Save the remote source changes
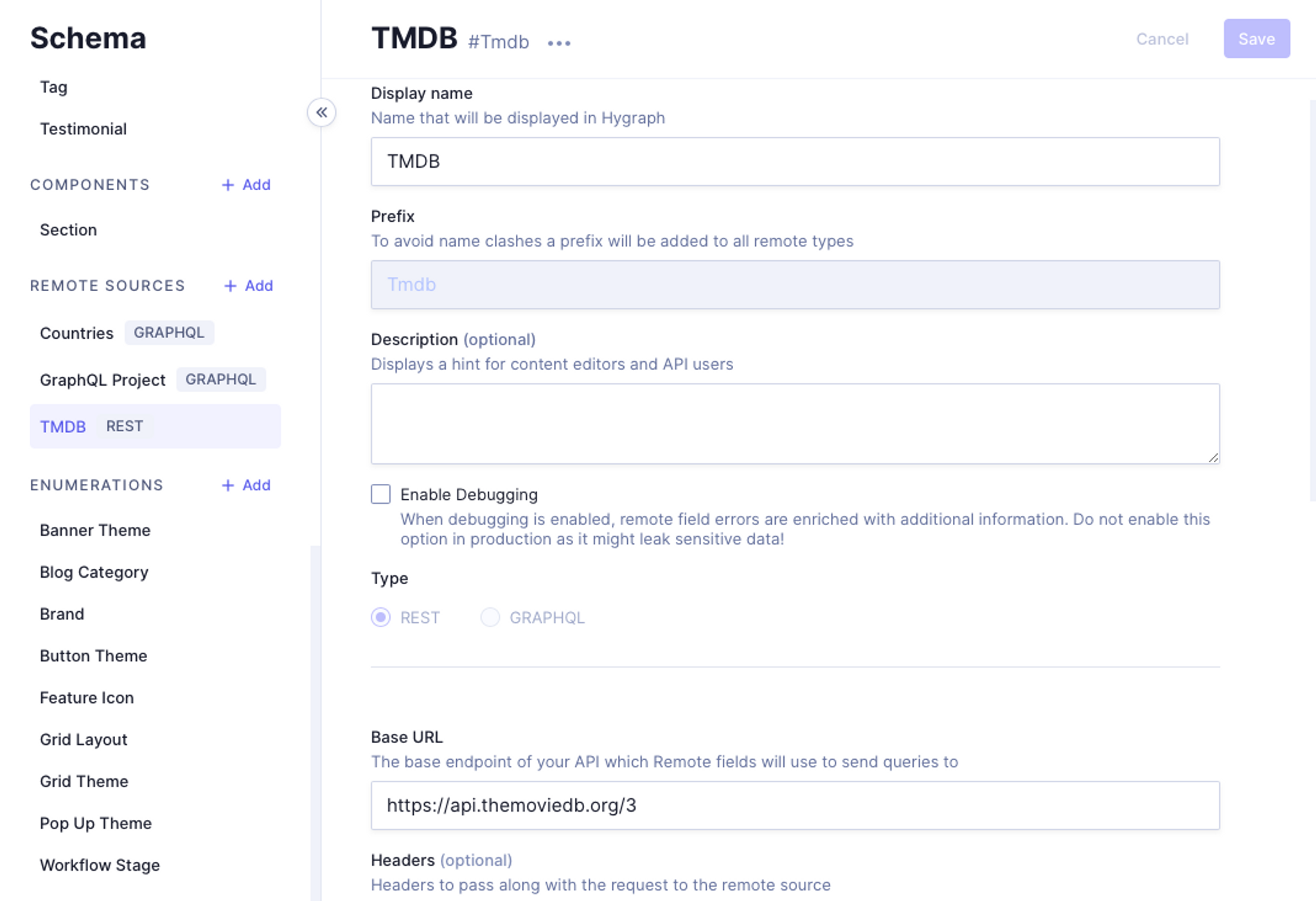The height and width of the screenshot is (901, 1316). [x=1256, y=39]
